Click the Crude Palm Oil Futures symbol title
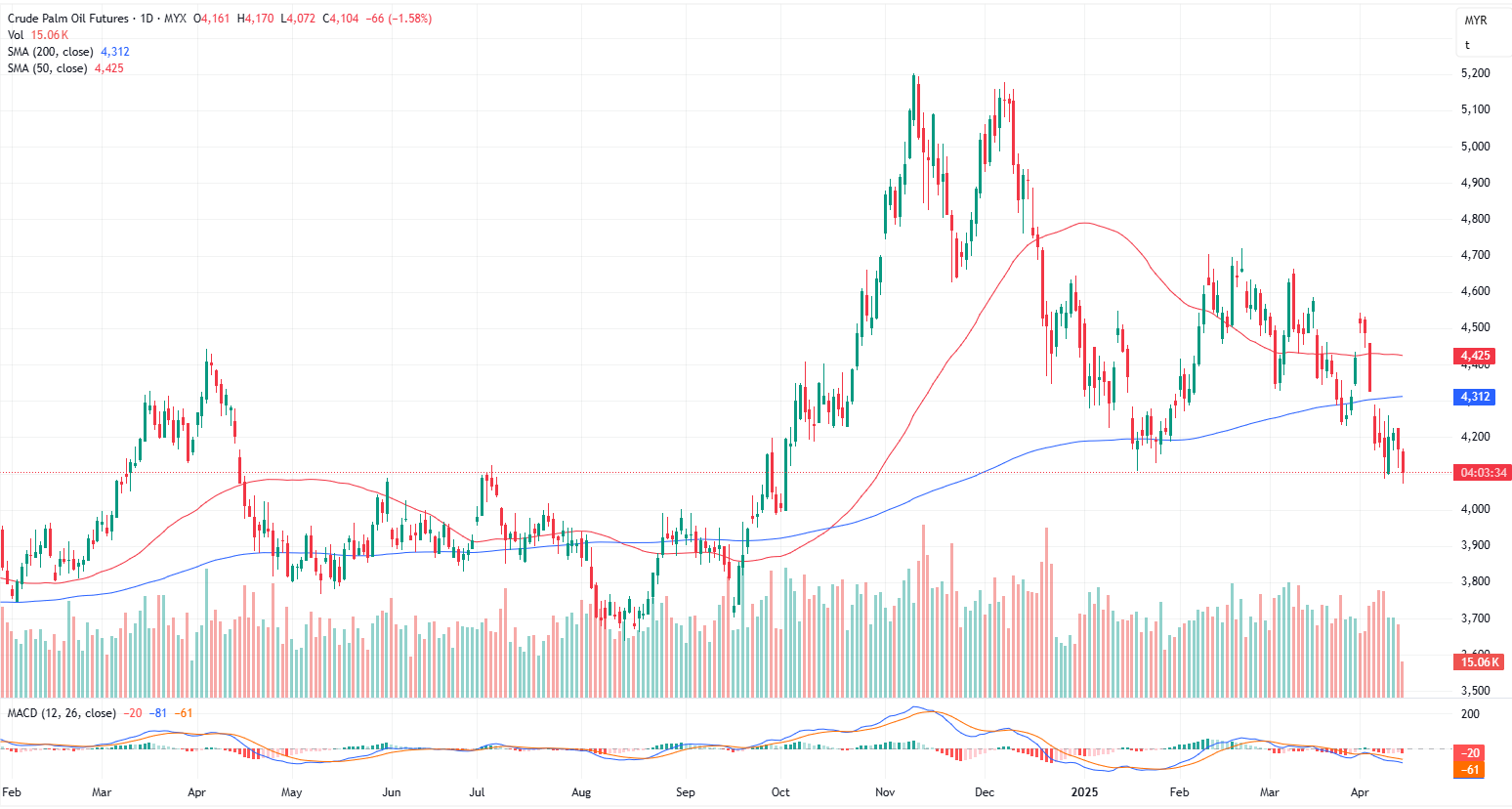 [67, 19]
